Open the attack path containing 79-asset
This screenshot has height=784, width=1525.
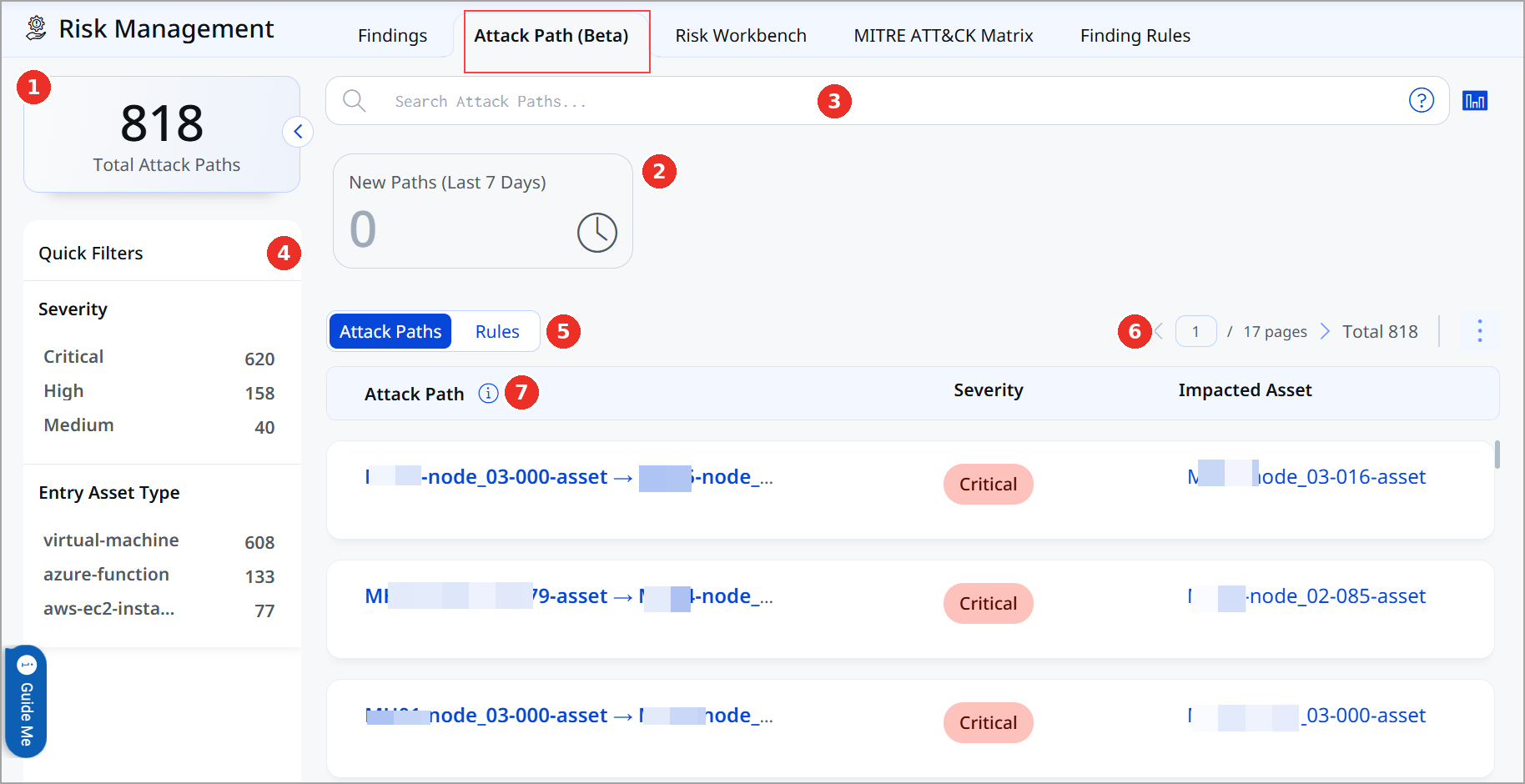click(569, 596)
